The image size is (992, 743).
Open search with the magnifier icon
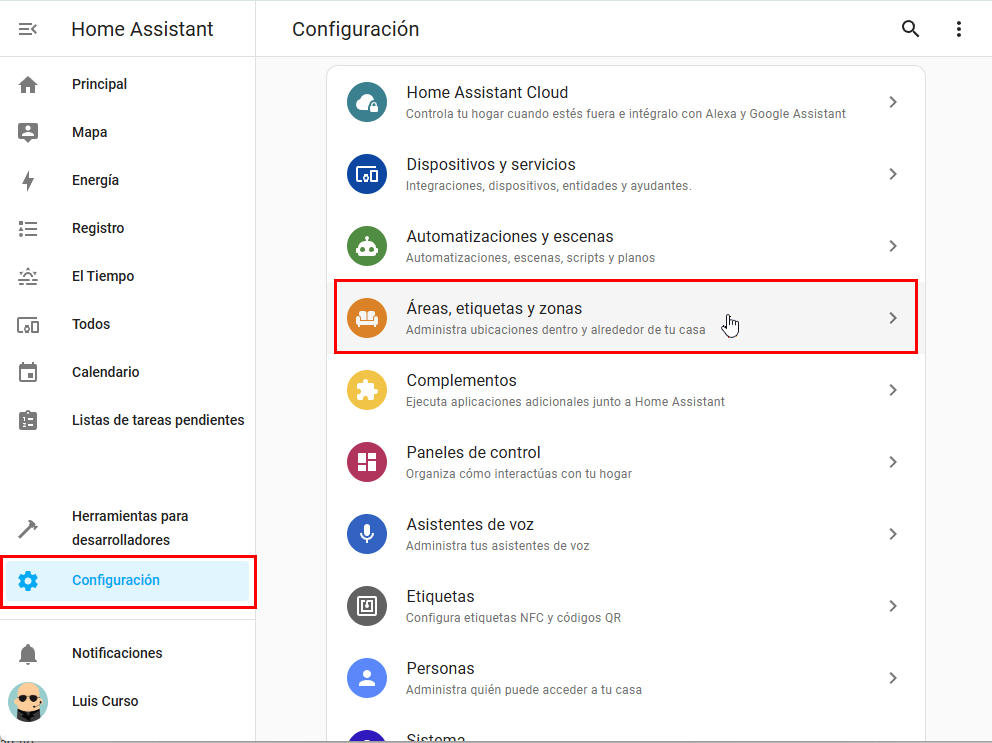coord(910,29)
